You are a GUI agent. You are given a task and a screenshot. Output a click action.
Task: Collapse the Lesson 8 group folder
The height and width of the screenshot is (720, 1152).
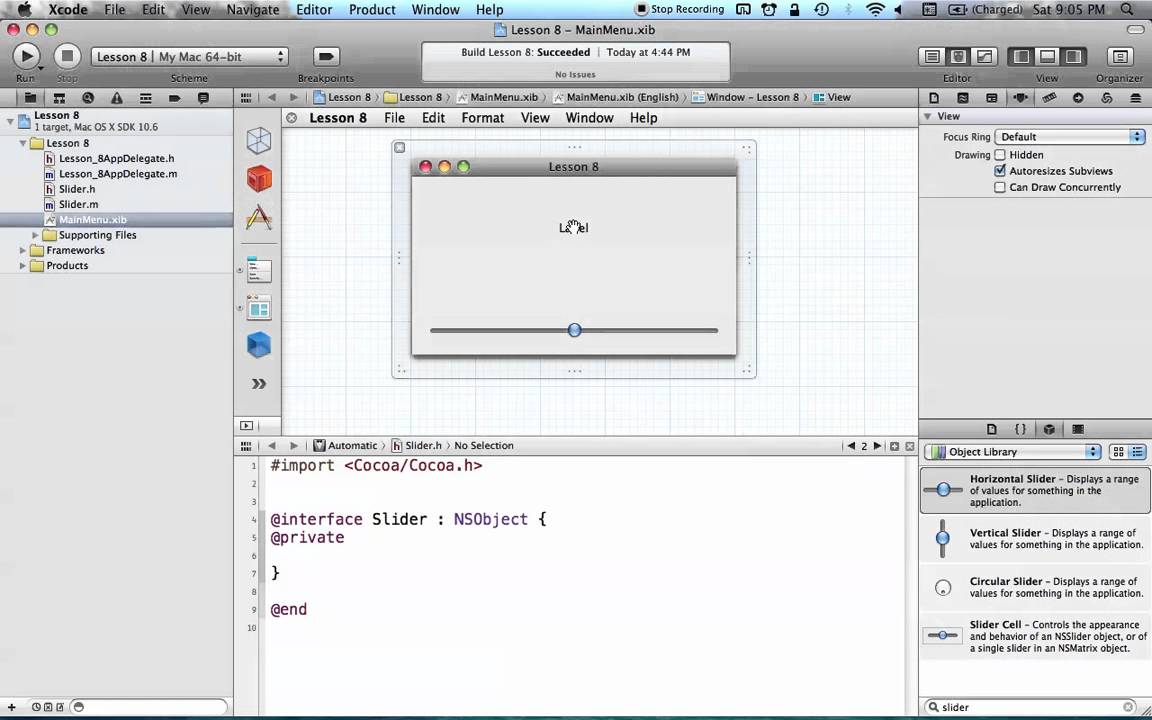[23, 143]
